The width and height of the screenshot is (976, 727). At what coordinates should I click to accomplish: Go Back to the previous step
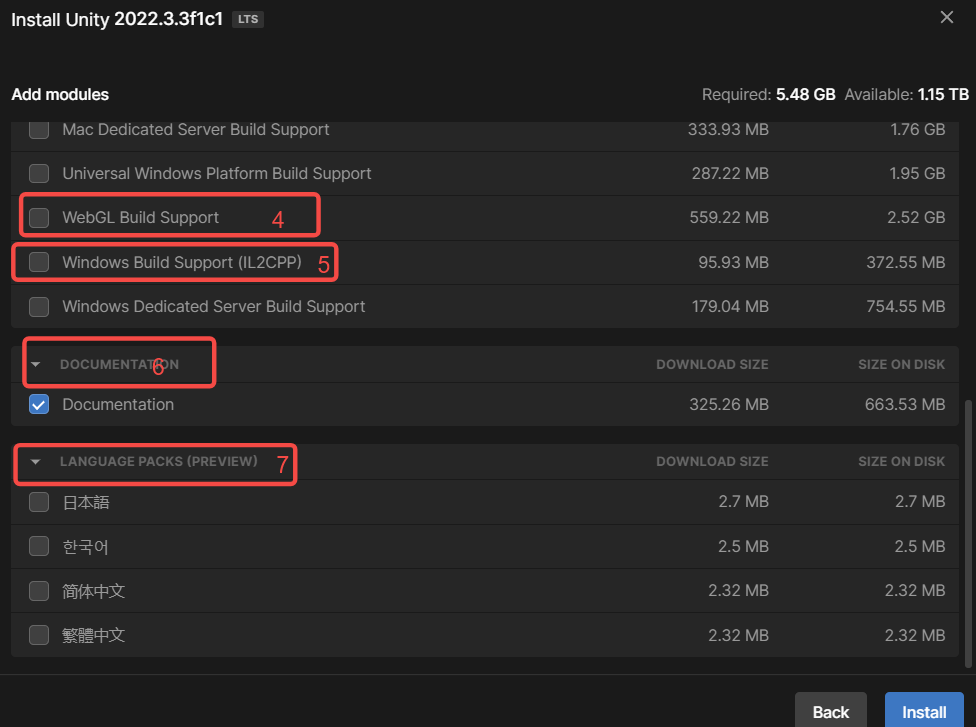(x=831, y=711)
